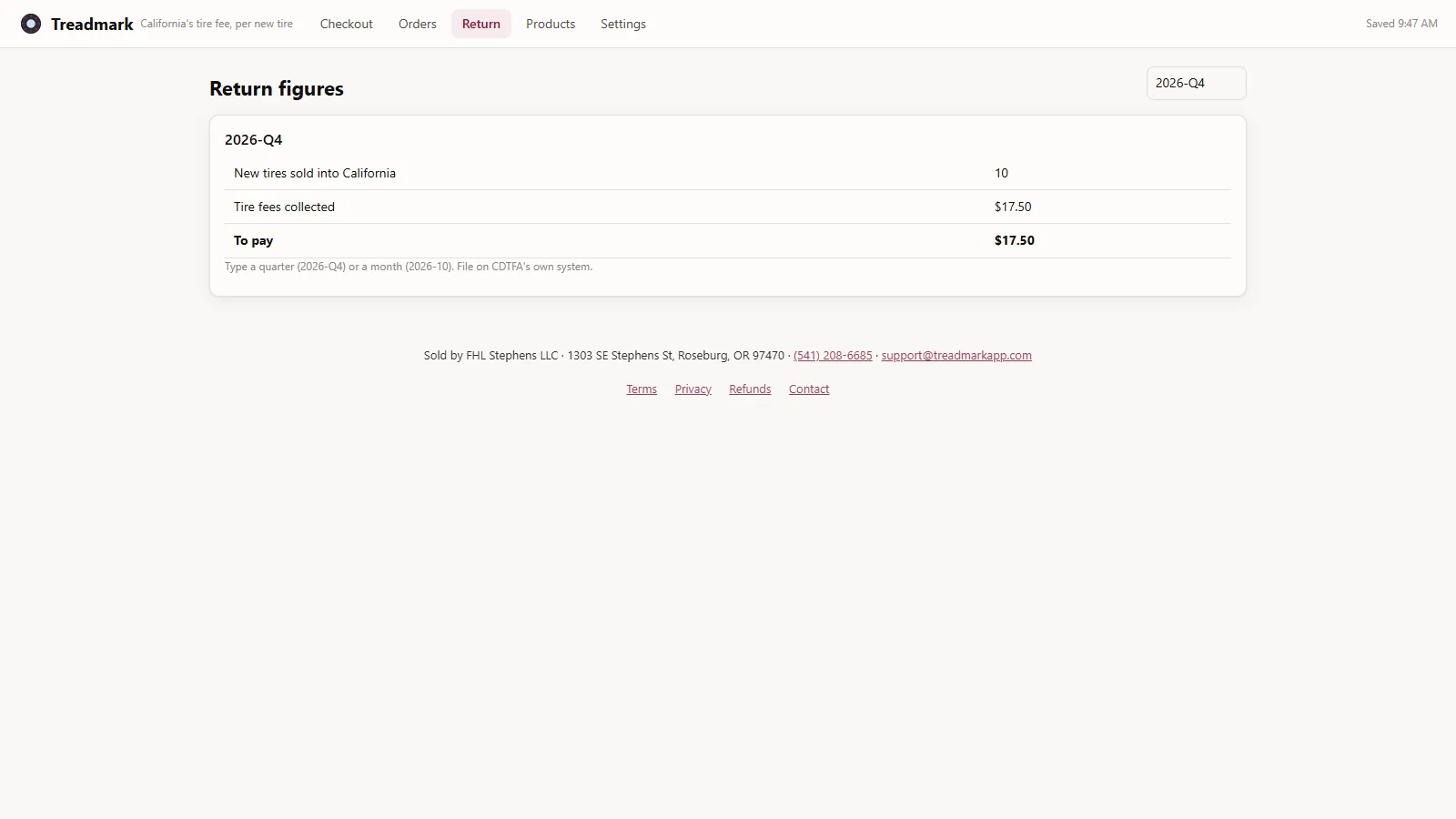
Task: Open the Privacy policy link
Action: [693, 389]
